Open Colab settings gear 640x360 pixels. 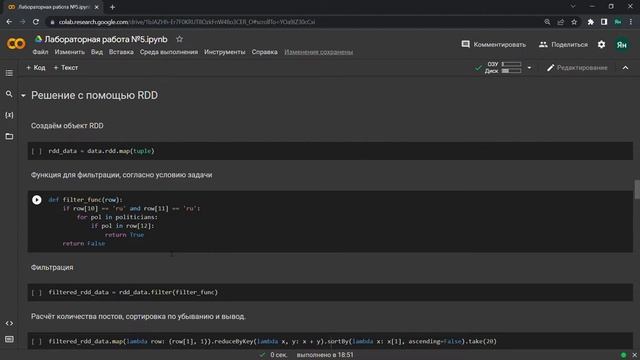pyautogui.click(x=601, y=44)
